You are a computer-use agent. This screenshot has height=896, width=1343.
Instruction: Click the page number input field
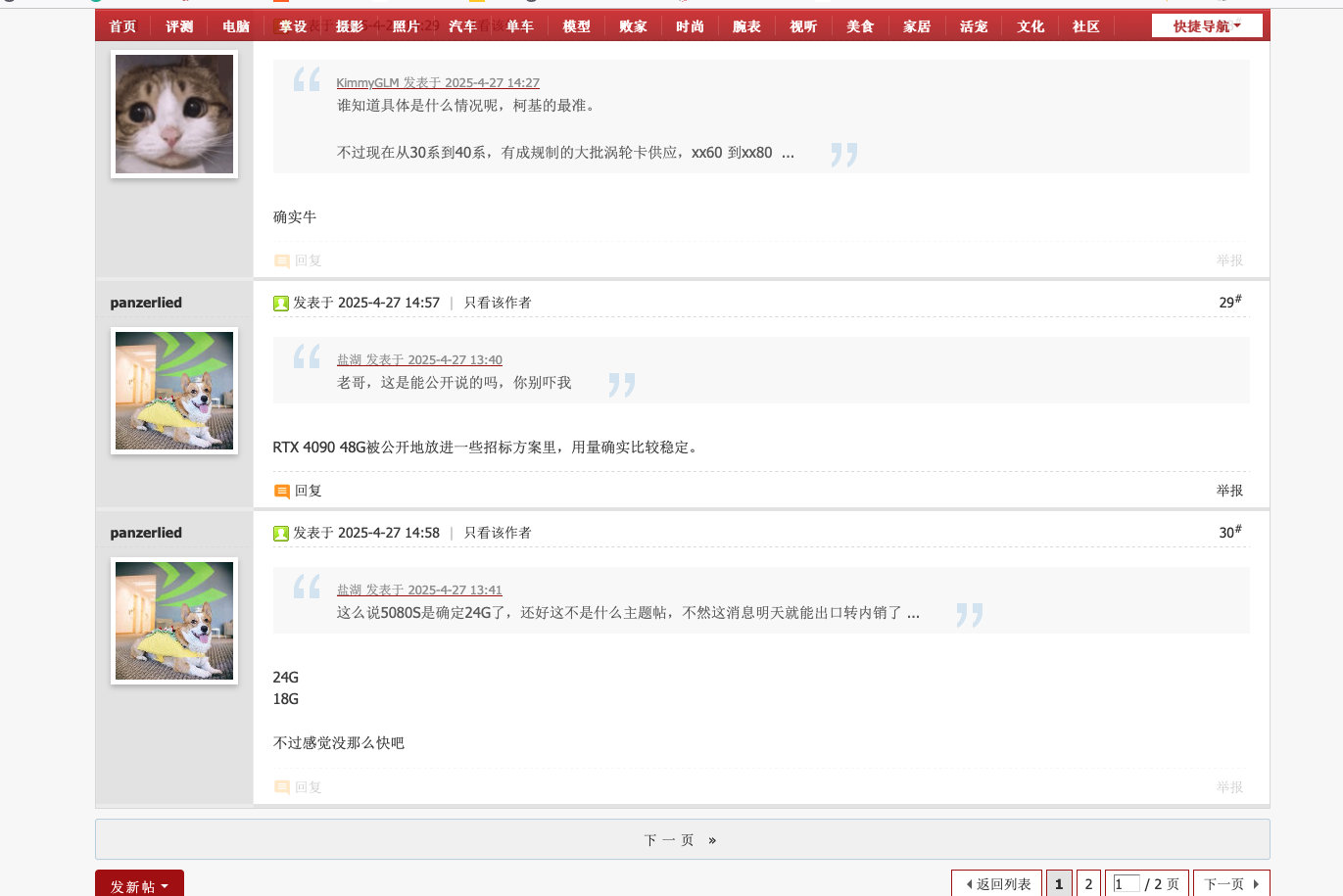click(1127, 884)
